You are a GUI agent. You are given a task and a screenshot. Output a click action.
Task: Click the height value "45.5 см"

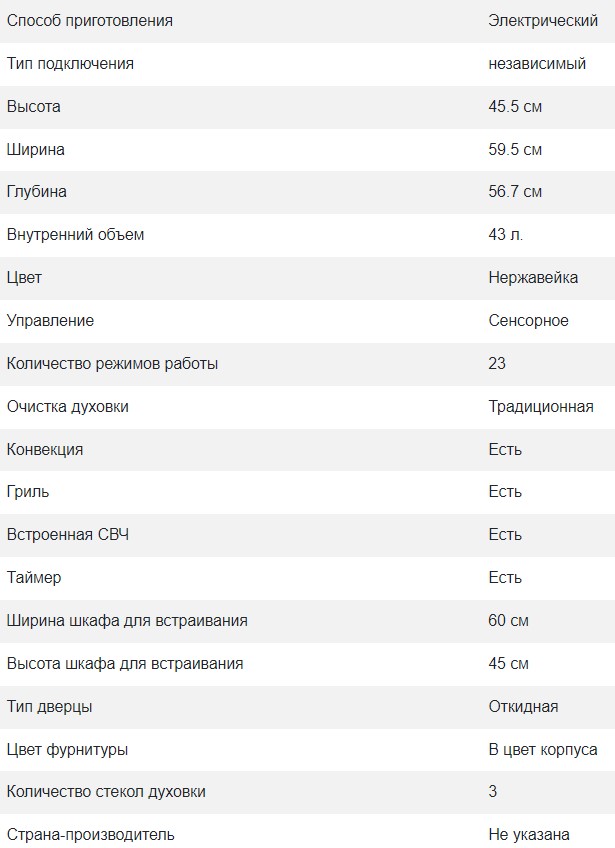(x=515, y=107)
